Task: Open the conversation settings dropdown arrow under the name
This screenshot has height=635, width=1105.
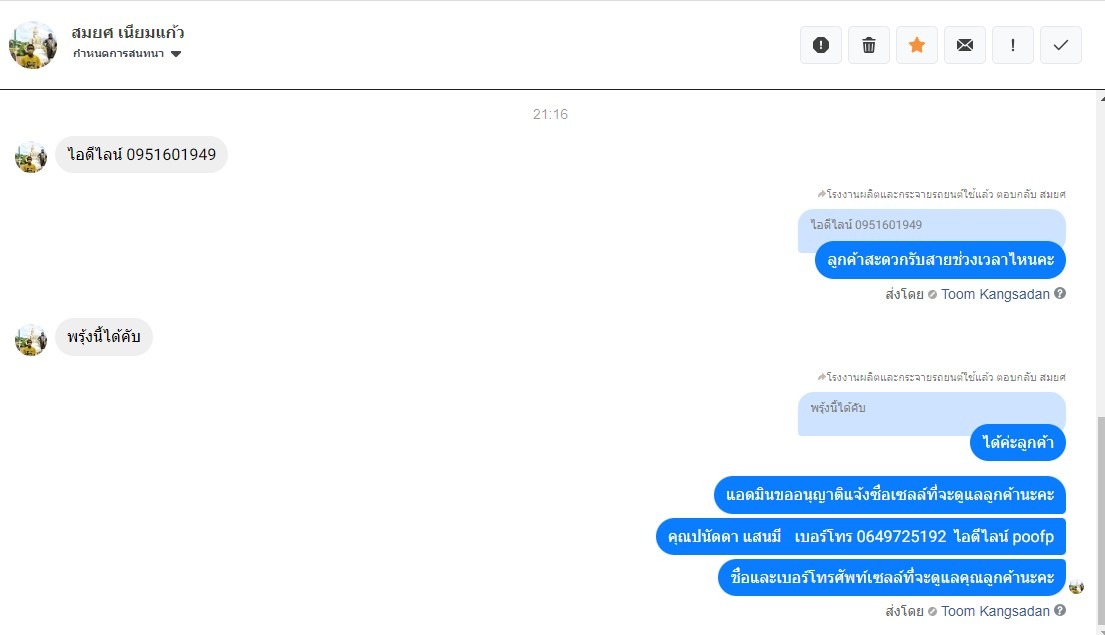Action: [x=176, y=54]
